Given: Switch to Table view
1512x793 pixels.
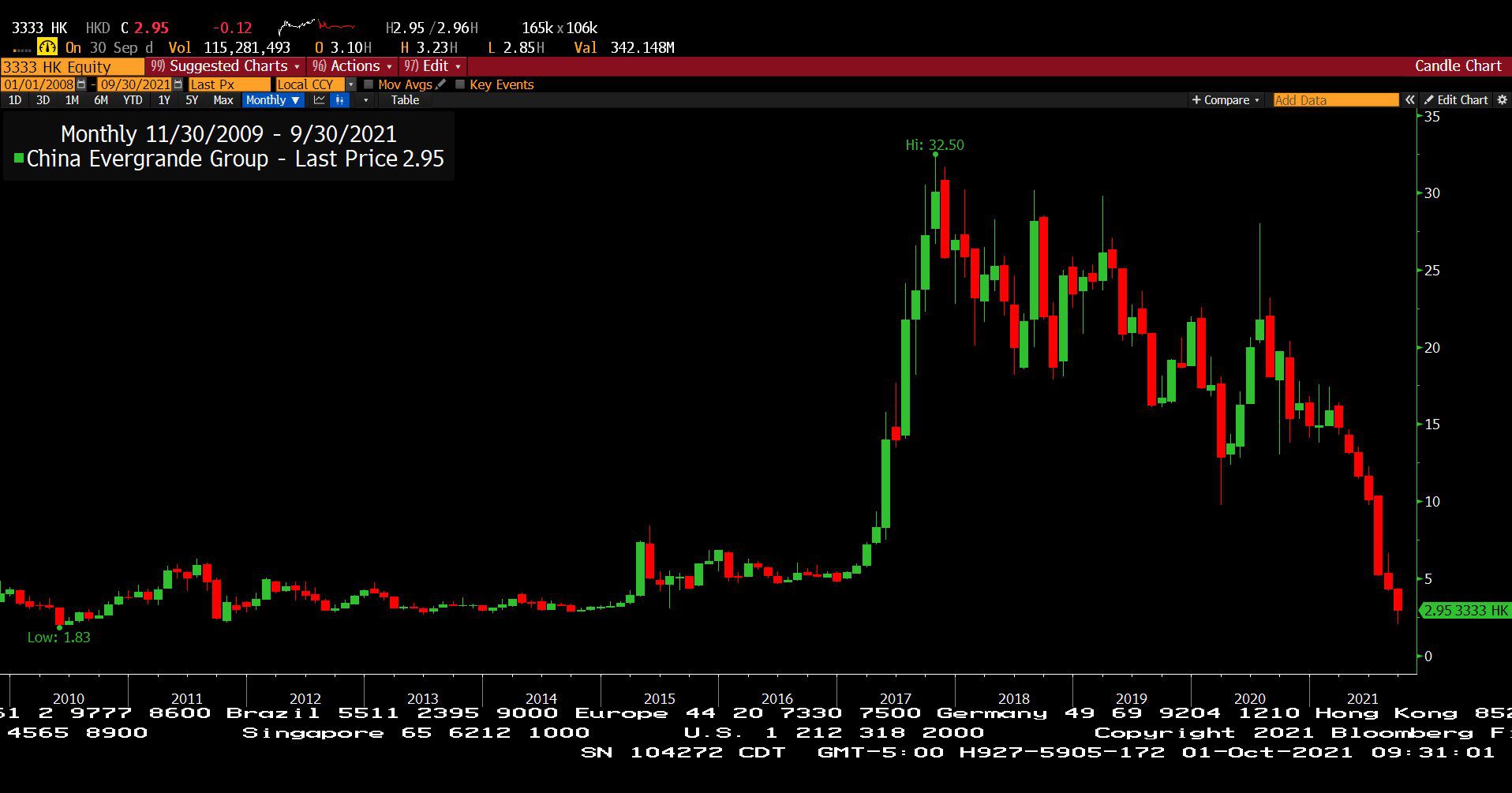Looking at the screenshot, I should 405,100.
